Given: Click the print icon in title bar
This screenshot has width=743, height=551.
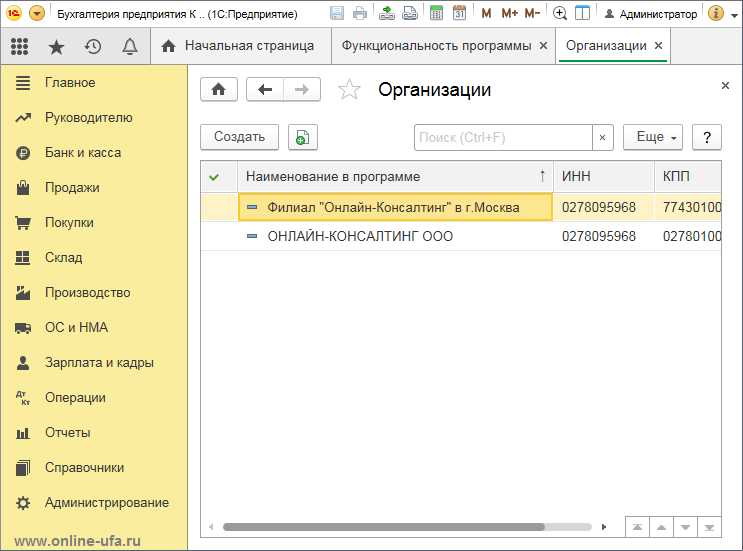Looking at the screenshot, I should [360, 13].
